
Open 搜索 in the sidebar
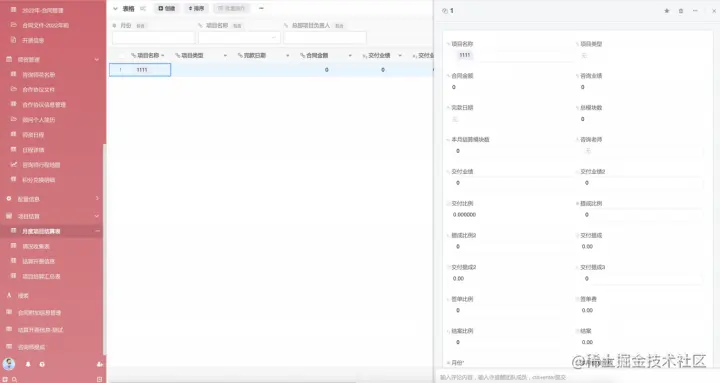(x=23, y=296)
